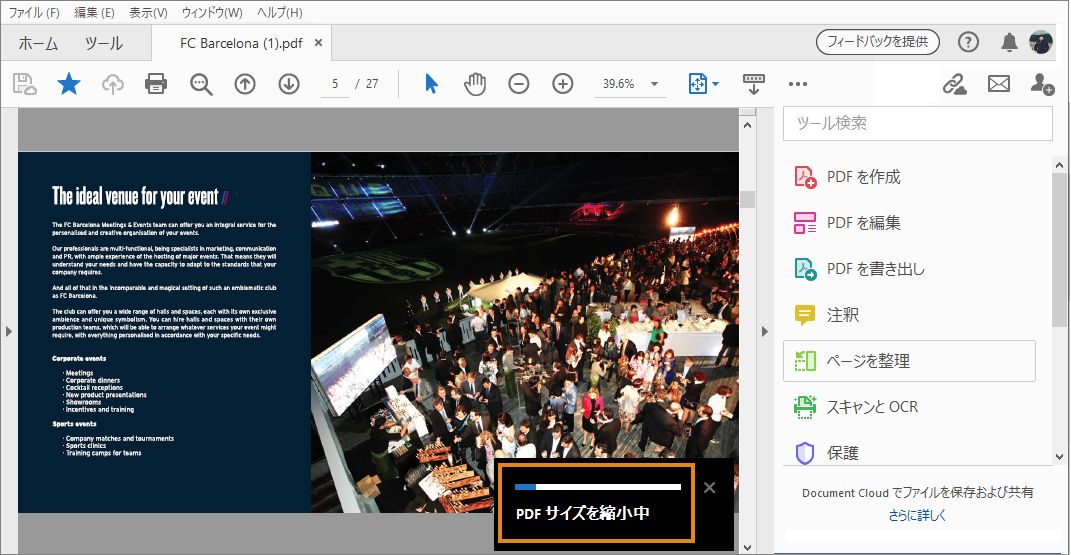
Task: Open the ウィンドウ(W) menu
Action: (x=212, y=12)
